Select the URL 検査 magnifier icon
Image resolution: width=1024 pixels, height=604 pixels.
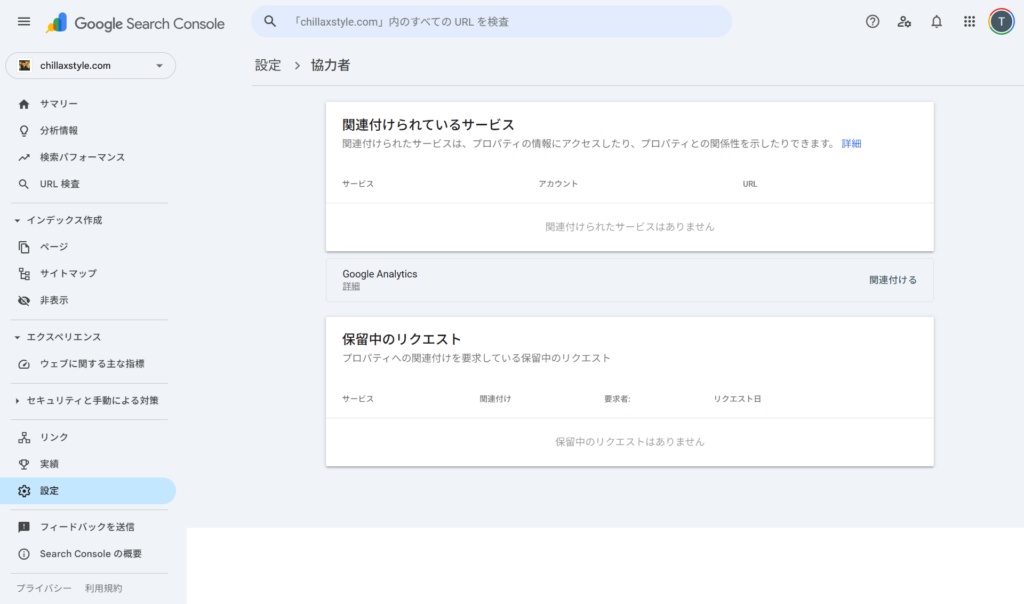coord(24,183)
